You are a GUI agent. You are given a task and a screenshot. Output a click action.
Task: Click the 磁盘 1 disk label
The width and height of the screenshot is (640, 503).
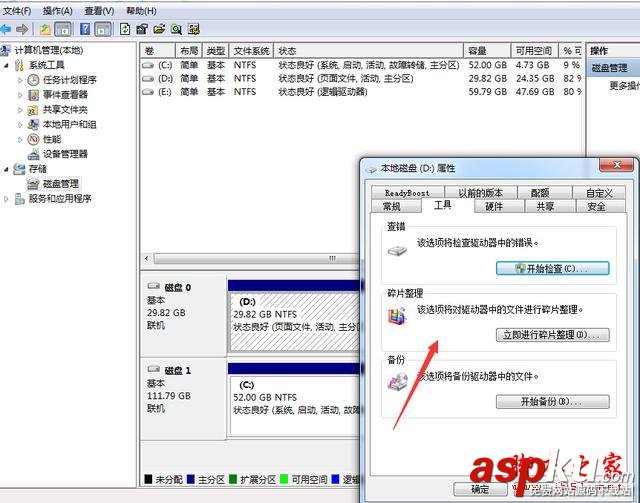point(178,370)
